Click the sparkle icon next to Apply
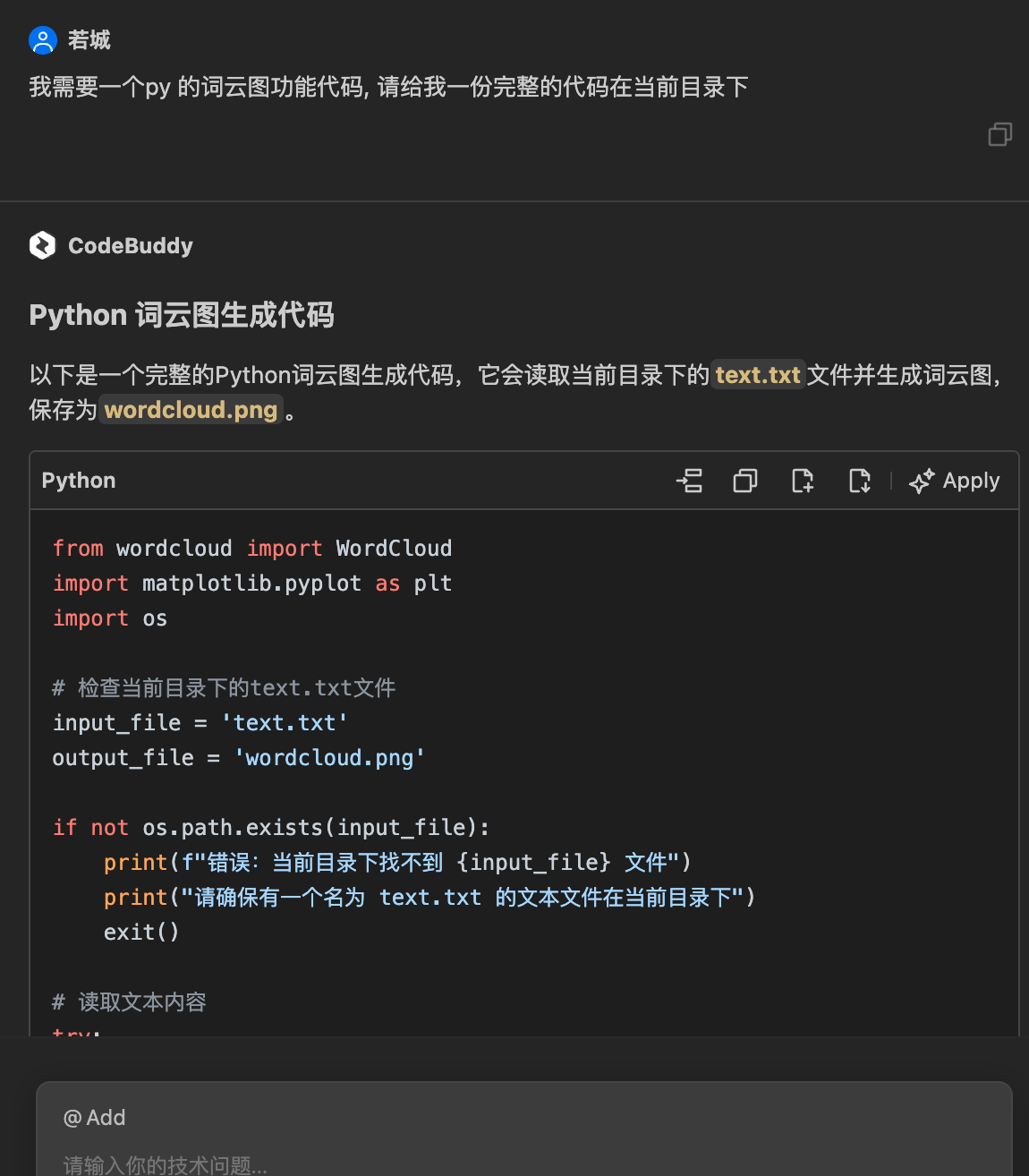The height and width of the screenshot is (1176, 1029). (920, 481)
